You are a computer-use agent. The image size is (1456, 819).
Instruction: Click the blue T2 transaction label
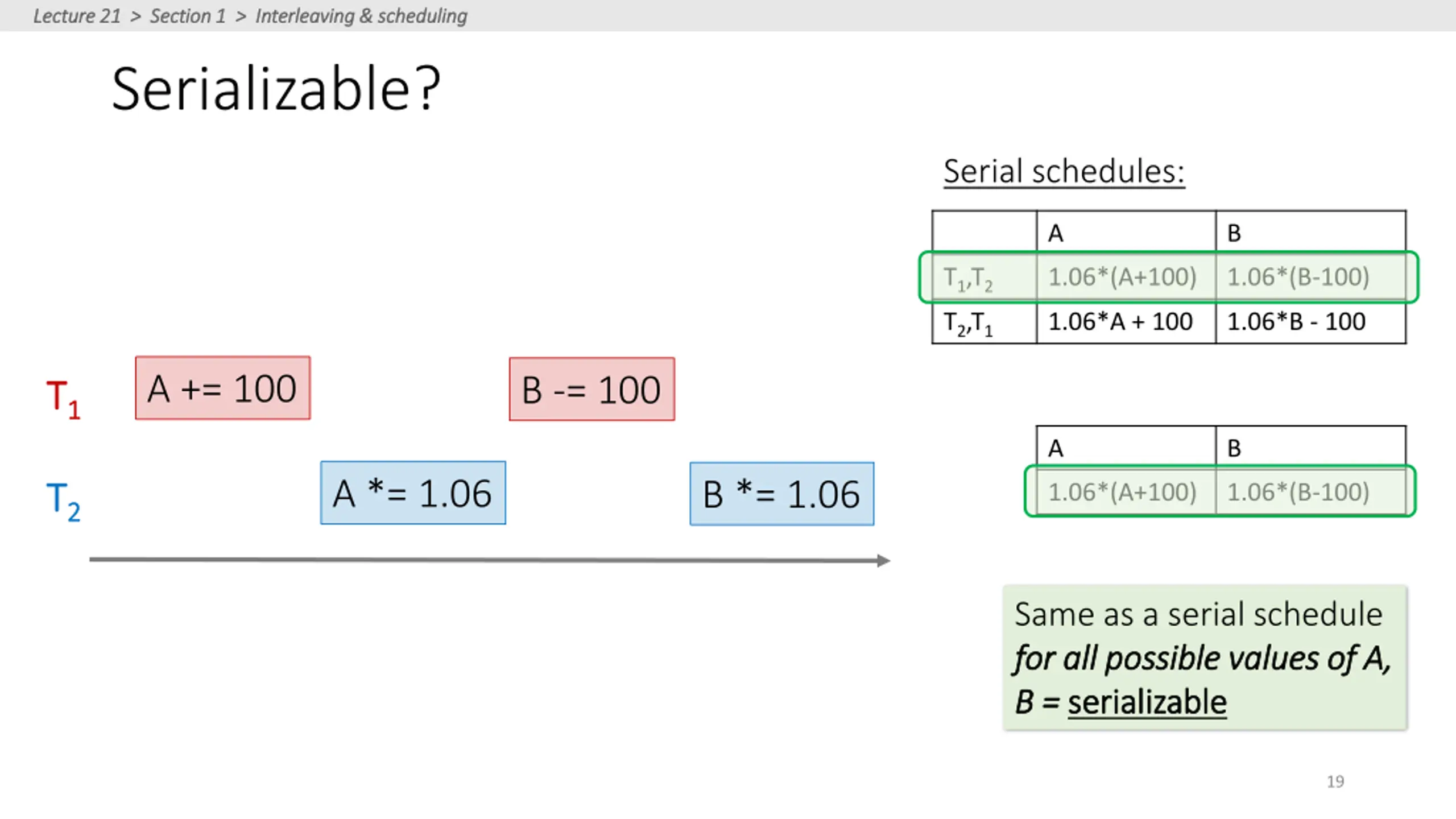tap(64, 502)
